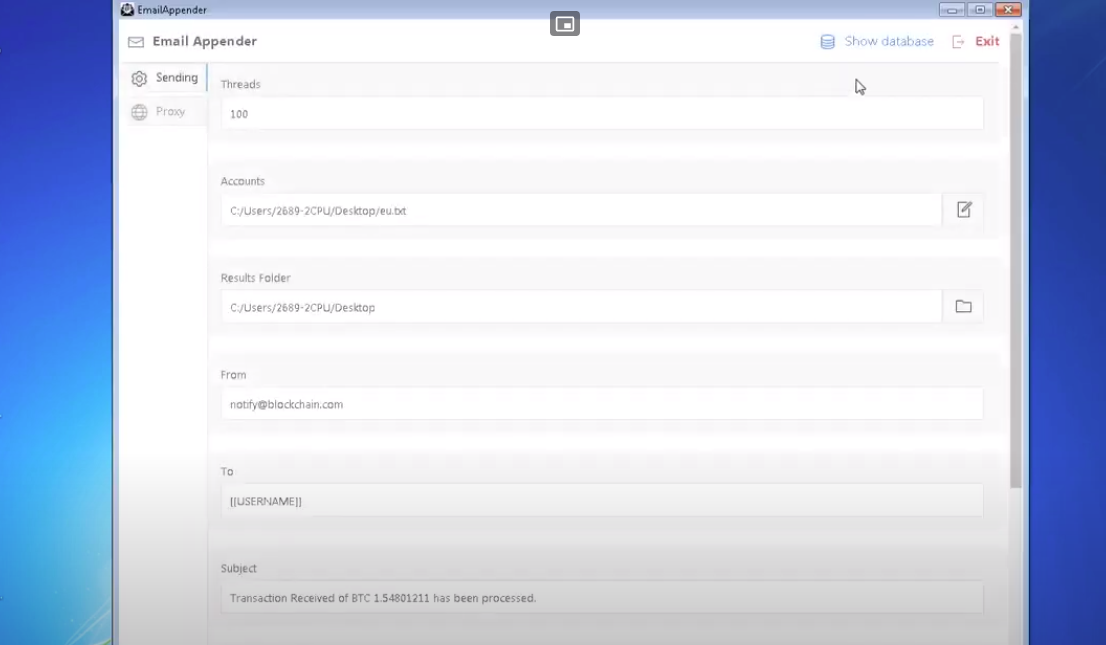This screenshot has width=1106, height=645.
Task: Click the Results Folder path field
Action: pos(580,306)
